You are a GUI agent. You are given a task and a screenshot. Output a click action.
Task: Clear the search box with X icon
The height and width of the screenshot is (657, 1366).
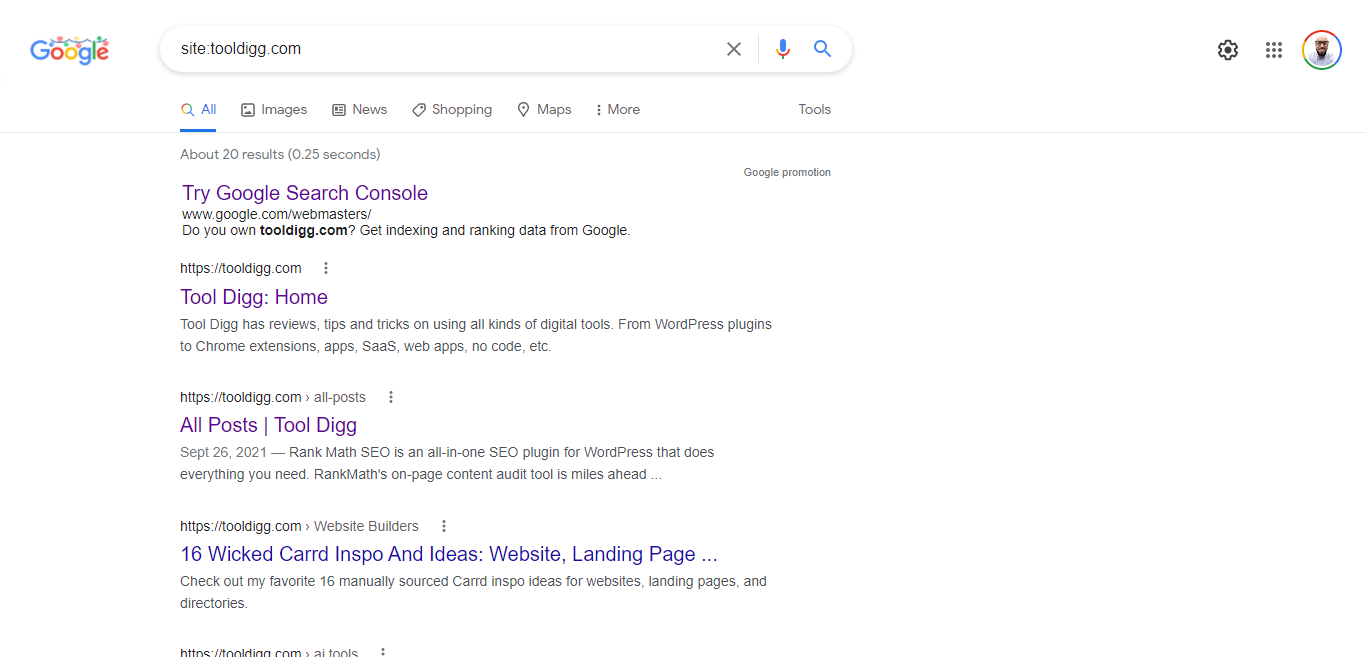734,49
